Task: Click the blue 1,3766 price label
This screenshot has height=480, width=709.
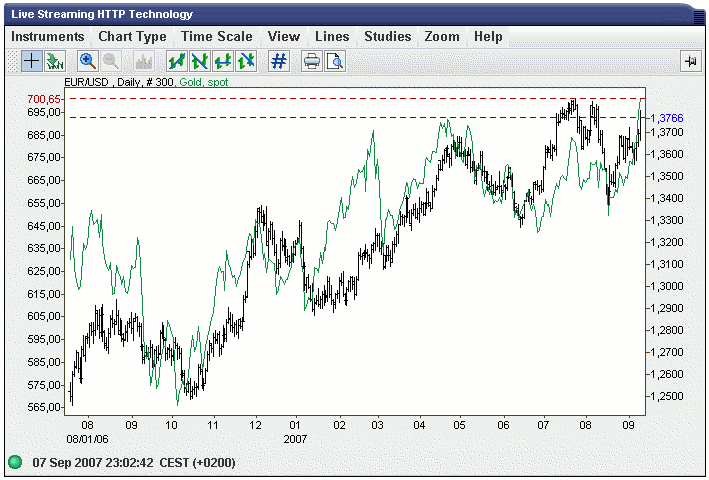Action: tap(666, 118)
